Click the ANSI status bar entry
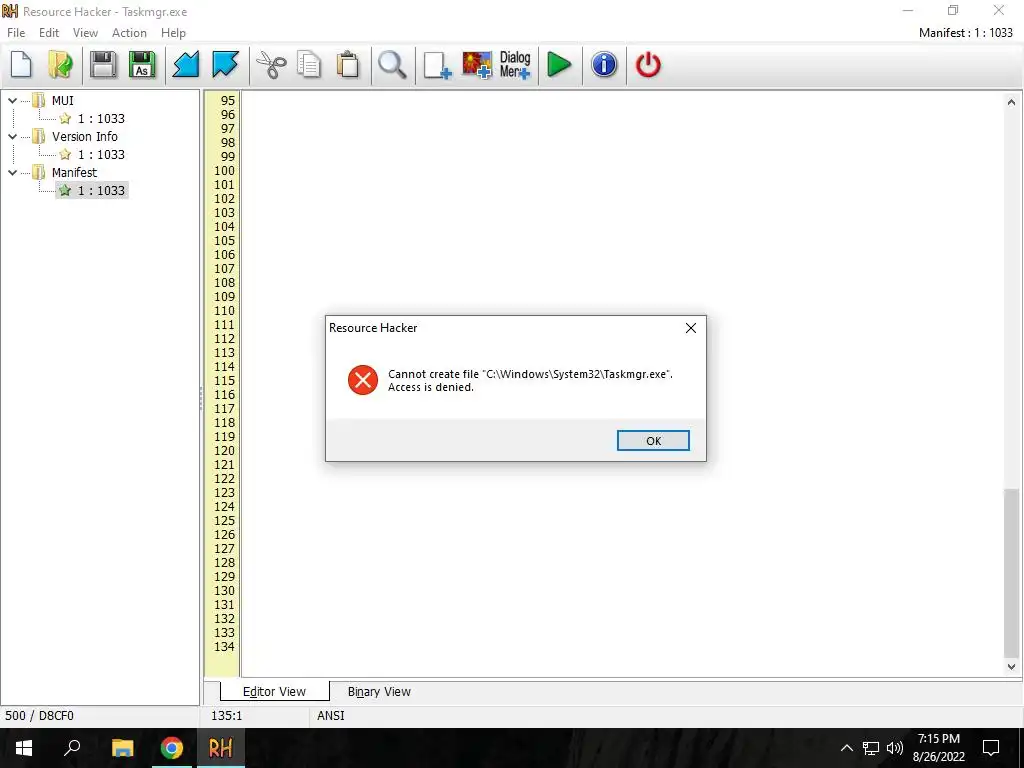 (x=330, y=716)
